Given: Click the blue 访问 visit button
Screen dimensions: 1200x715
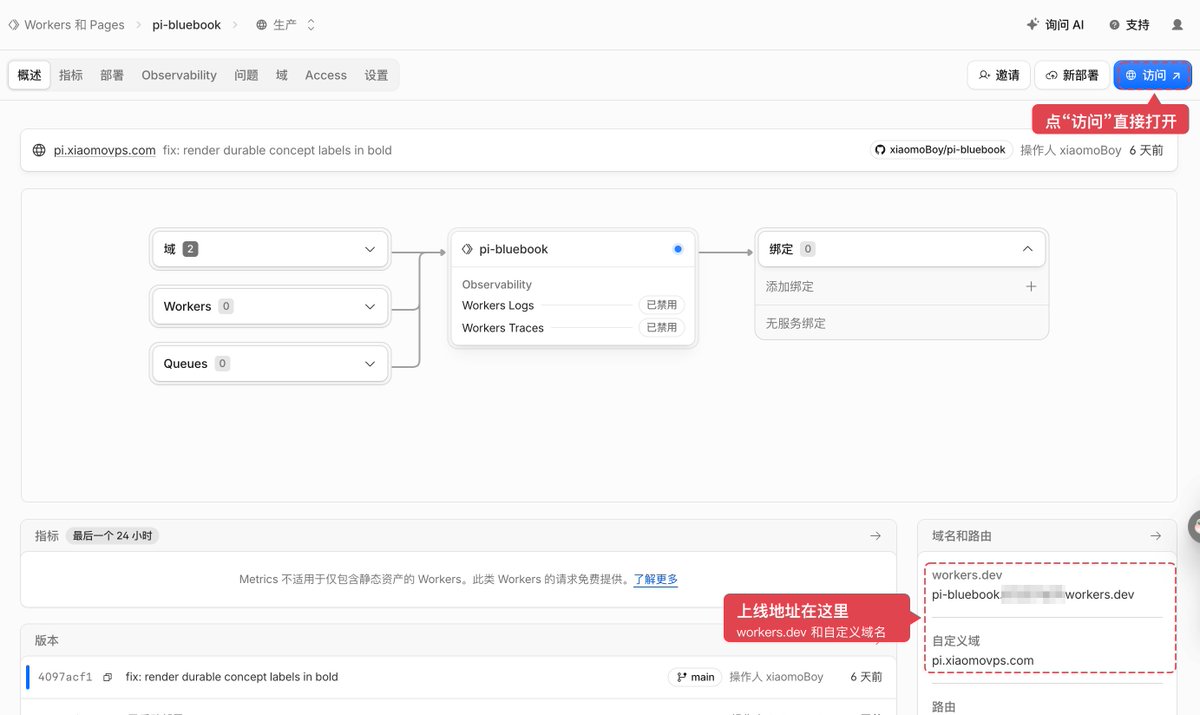Looking at the screenshot, I should coord(1152,75).
